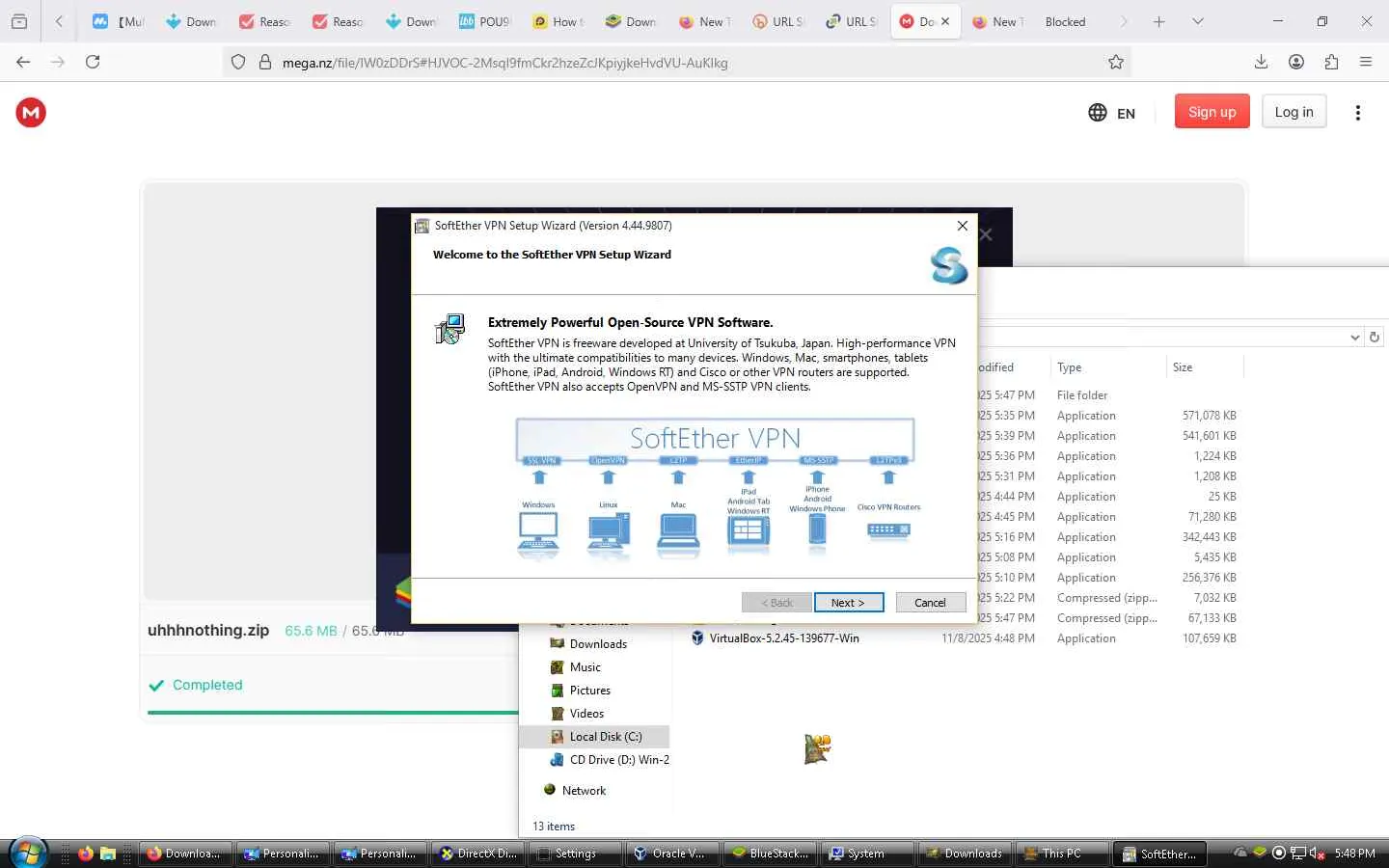Switch to the first '[Mul' browser tab
This screenshot has width=1389, height=868.
point(119,21)
